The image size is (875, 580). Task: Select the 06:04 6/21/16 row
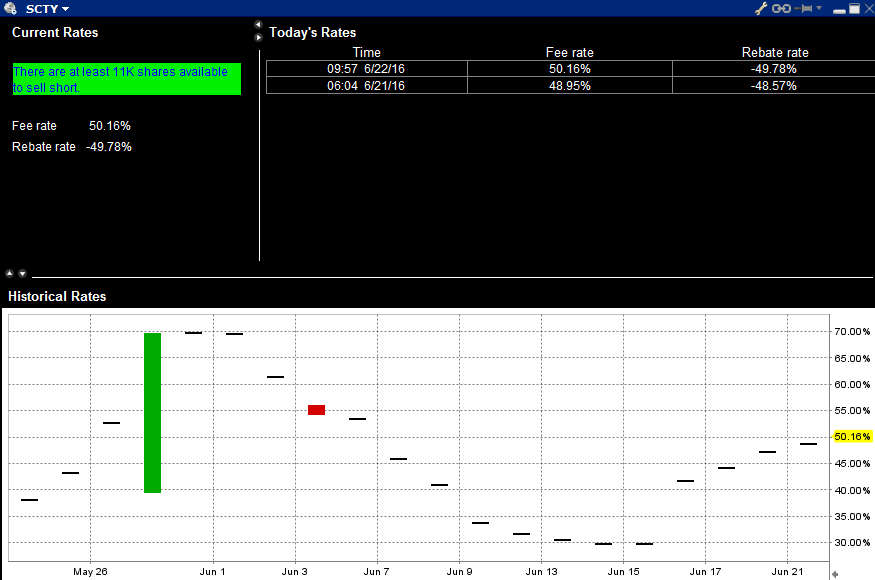coord(570,85)
